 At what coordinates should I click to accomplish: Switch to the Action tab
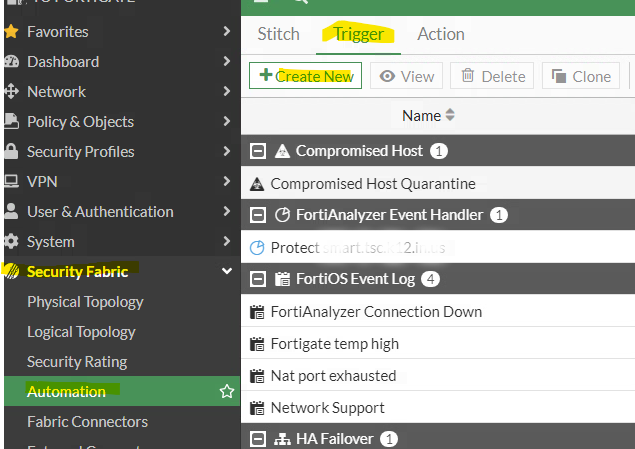441,34
